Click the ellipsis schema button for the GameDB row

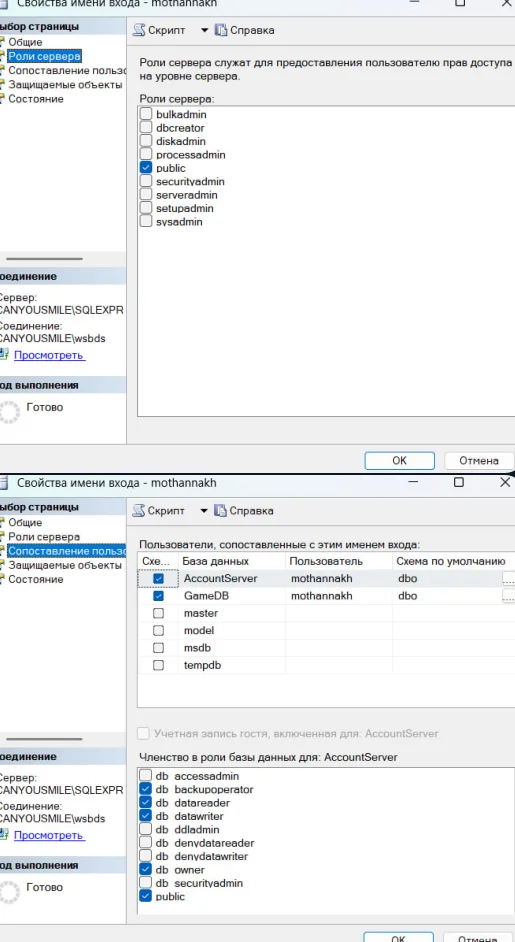pos(508,596)
